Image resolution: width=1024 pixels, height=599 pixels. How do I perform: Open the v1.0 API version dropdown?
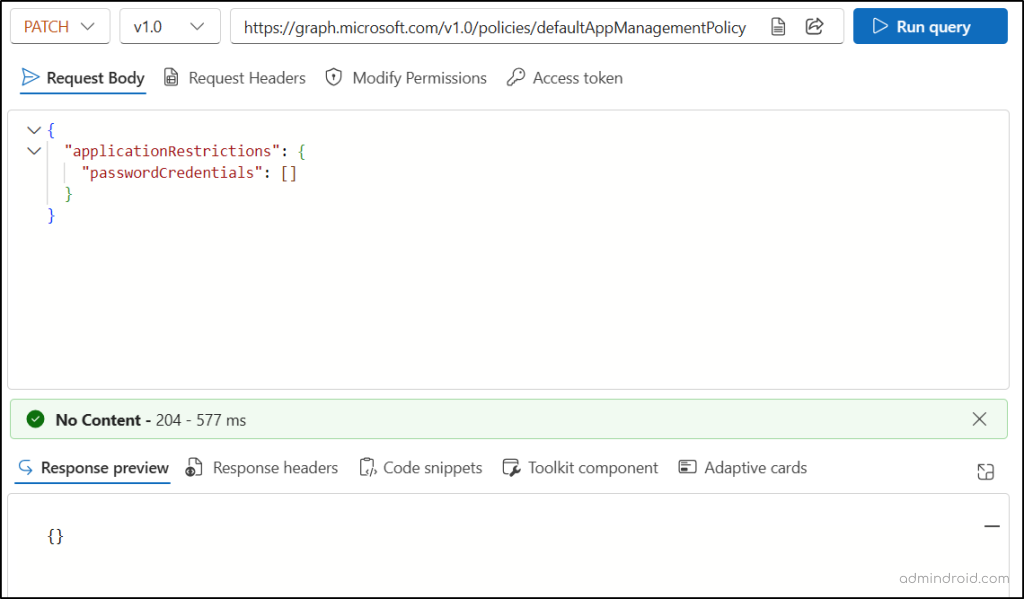[x=170, y=27]
